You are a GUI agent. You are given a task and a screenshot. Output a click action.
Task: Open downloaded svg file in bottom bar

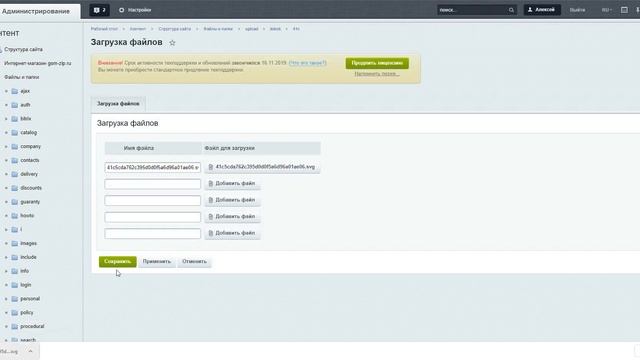[x=10, y=351]
